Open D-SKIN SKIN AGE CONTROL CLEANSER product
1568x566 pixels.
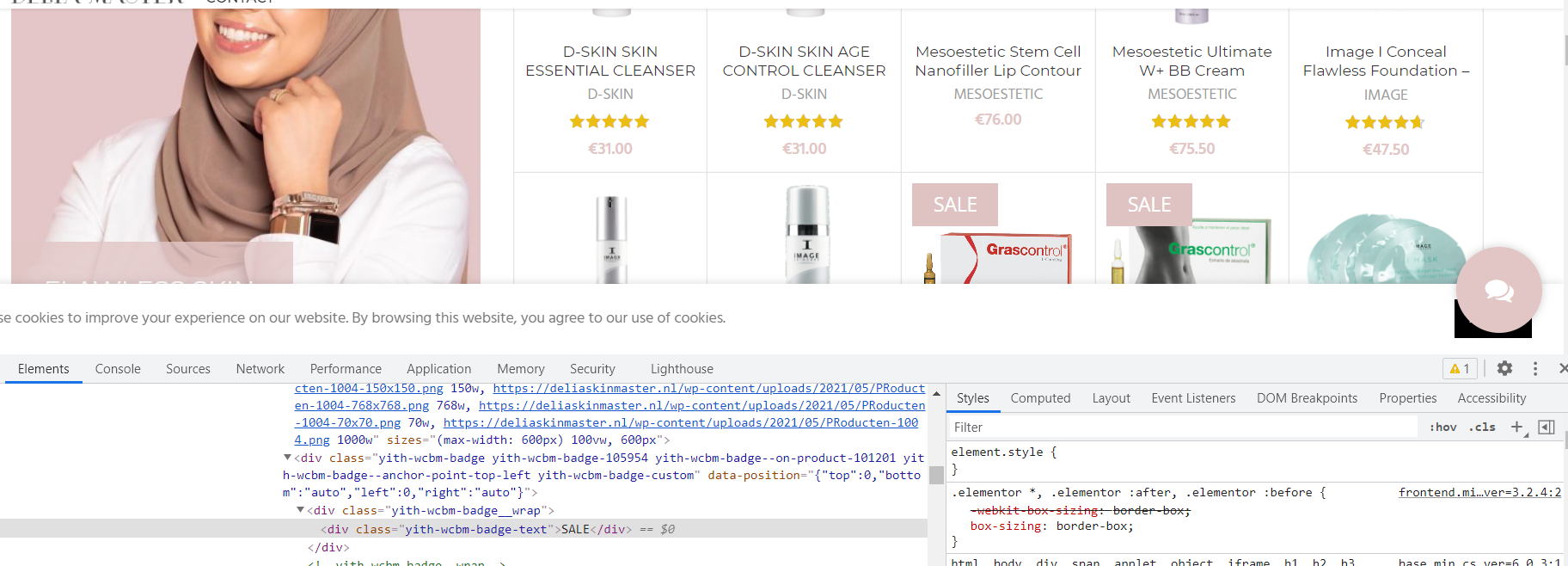coord(804,61)
